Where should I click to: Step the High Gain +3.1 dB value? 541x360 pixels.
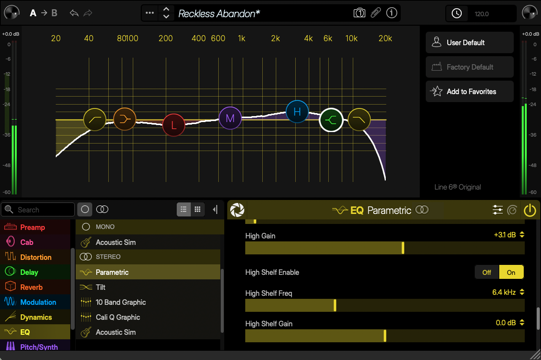522,235
